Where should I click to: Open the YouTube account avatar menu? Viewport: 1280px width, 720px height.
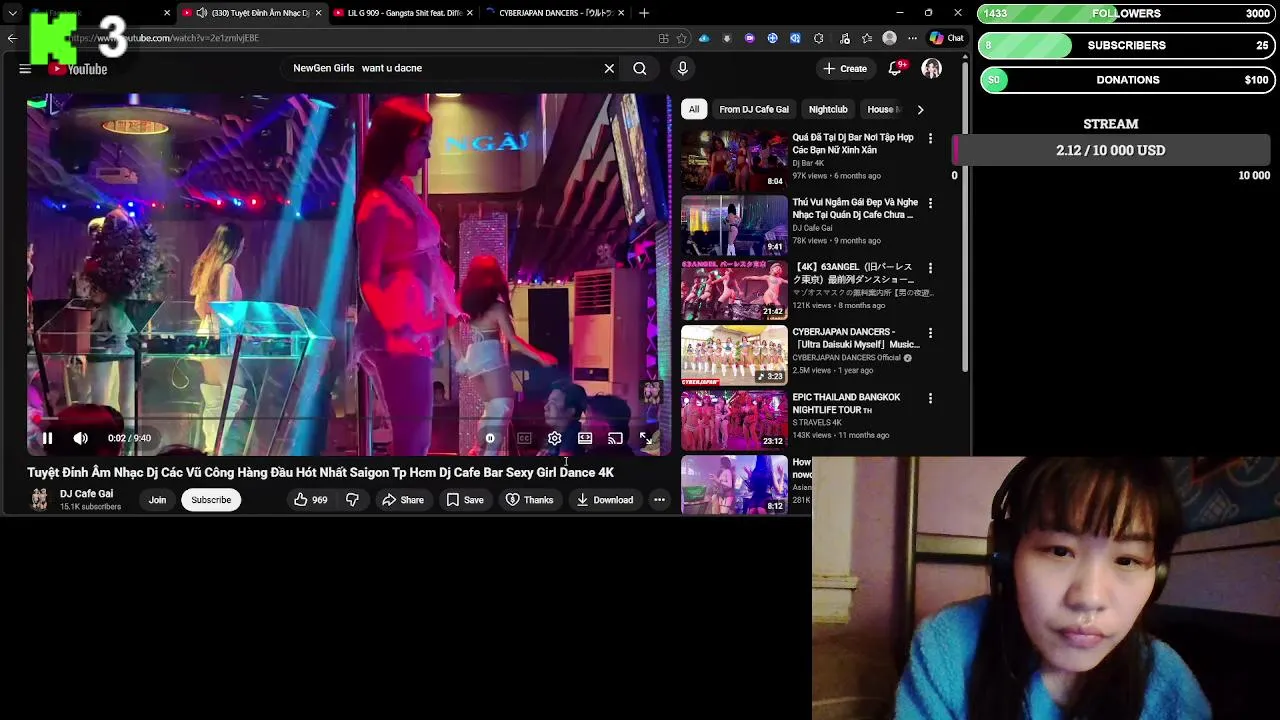tap(931, 68)
